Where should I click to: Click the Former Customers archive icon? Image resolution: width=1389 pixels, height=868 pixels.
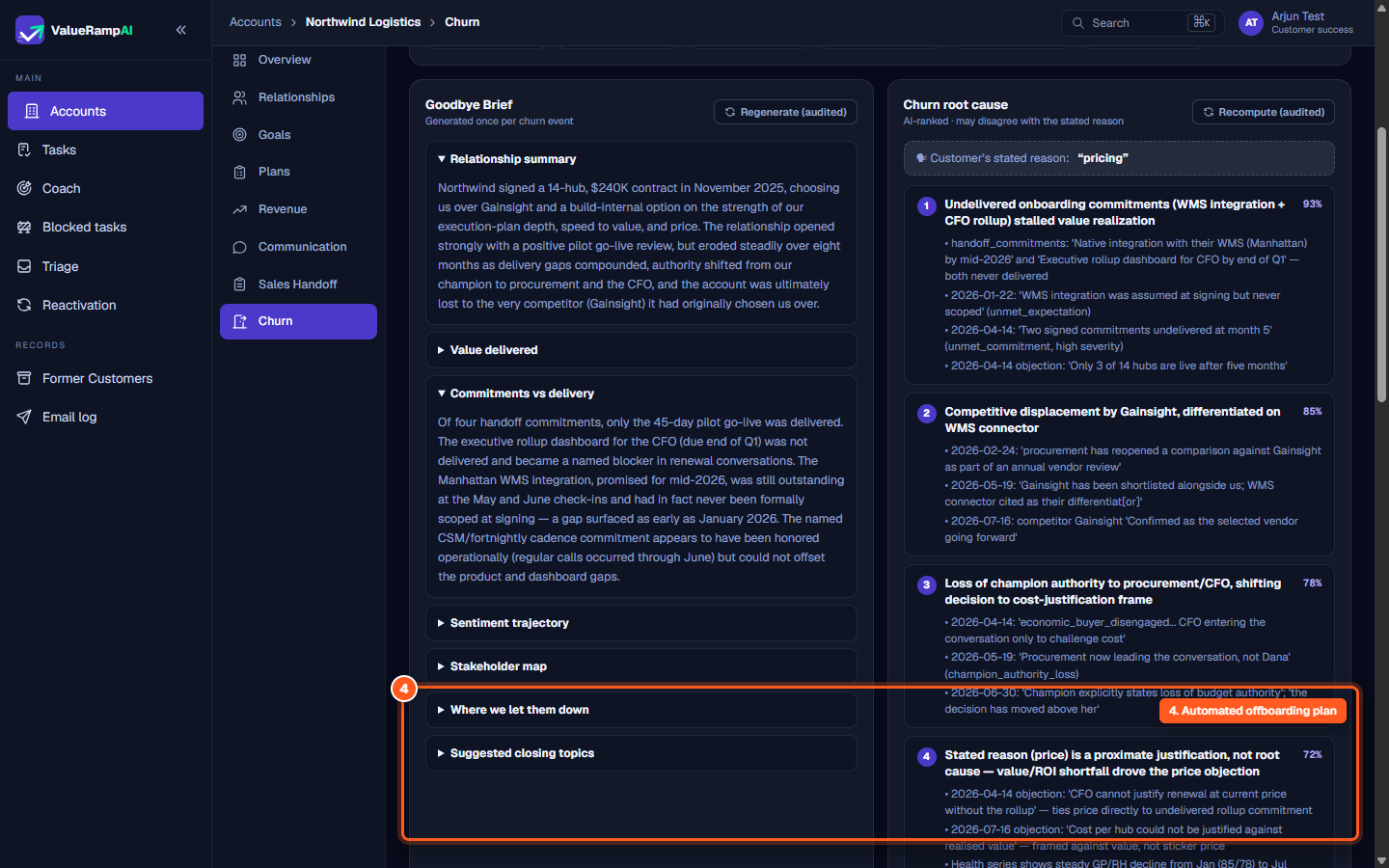[x=24, y=378]
